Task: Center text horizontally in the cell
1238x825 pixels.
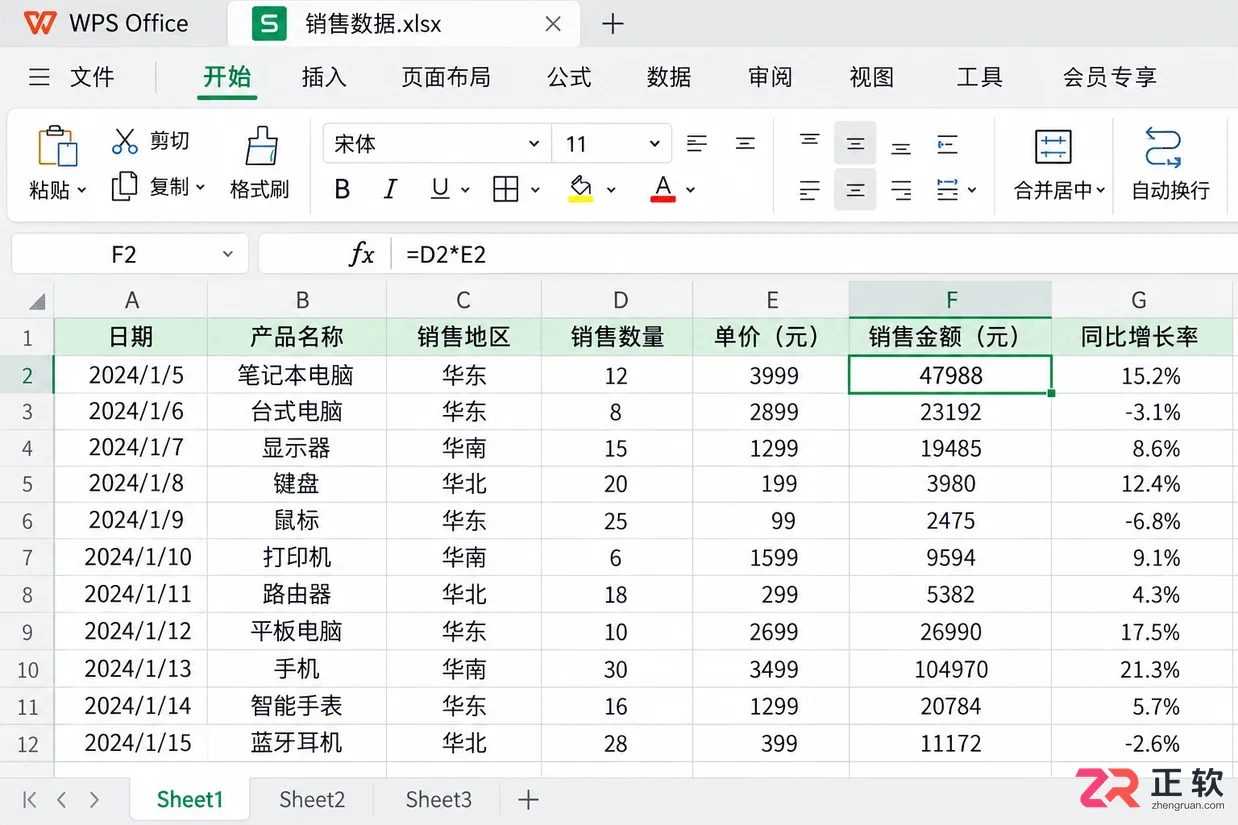Action: (855, 190)
